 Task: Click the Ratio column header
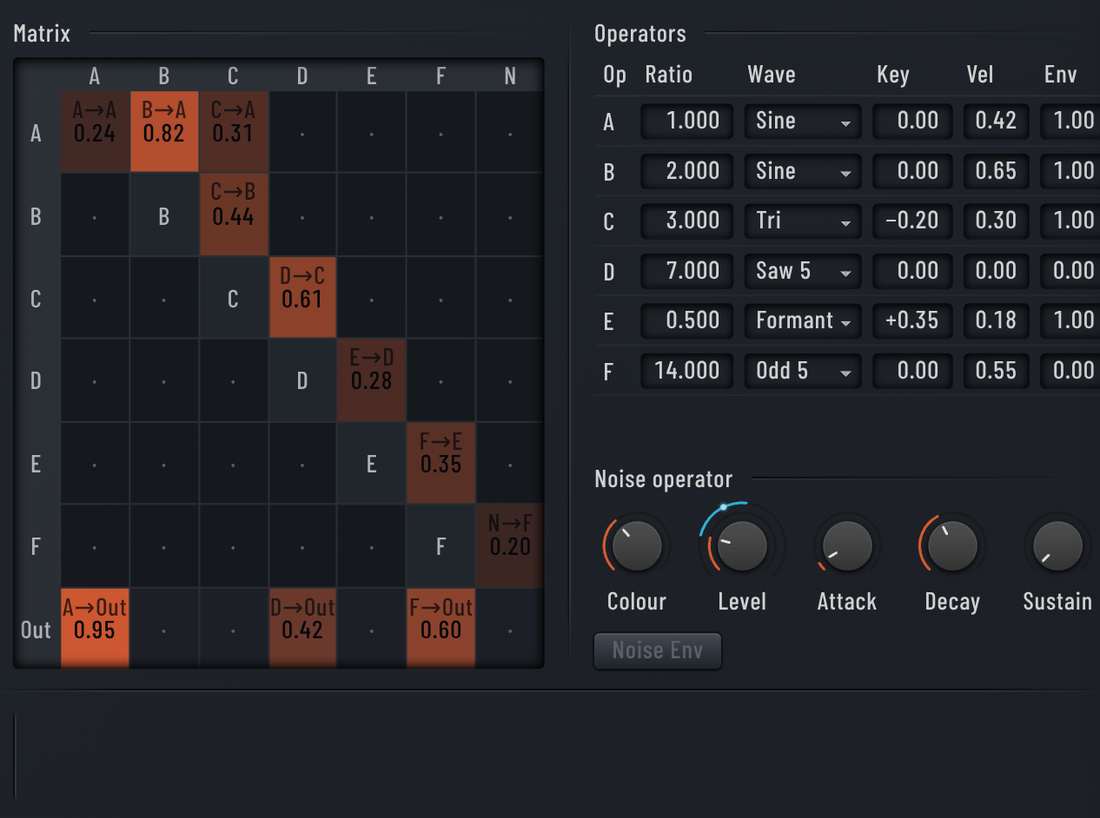pyautogui.click(x=669, y=75)
